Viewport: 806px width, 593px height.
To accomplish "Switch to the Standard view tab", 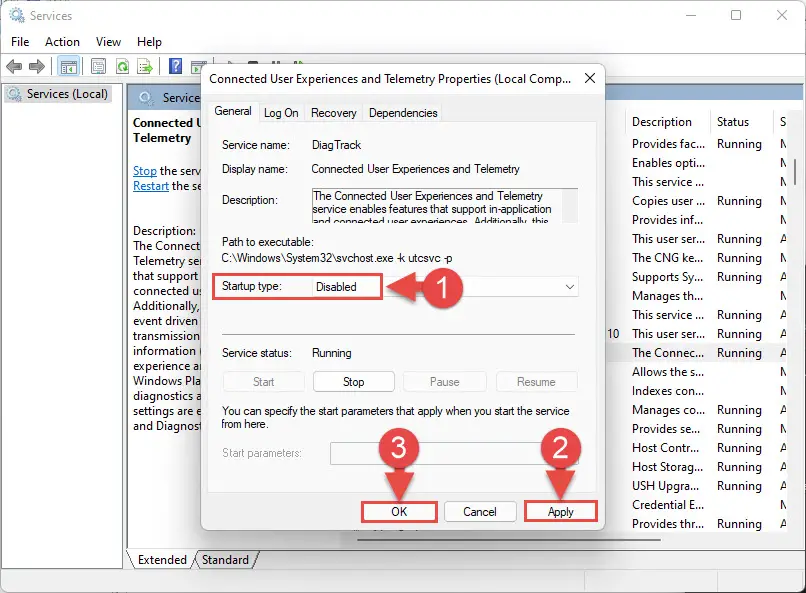I will [x=226, y=560].
